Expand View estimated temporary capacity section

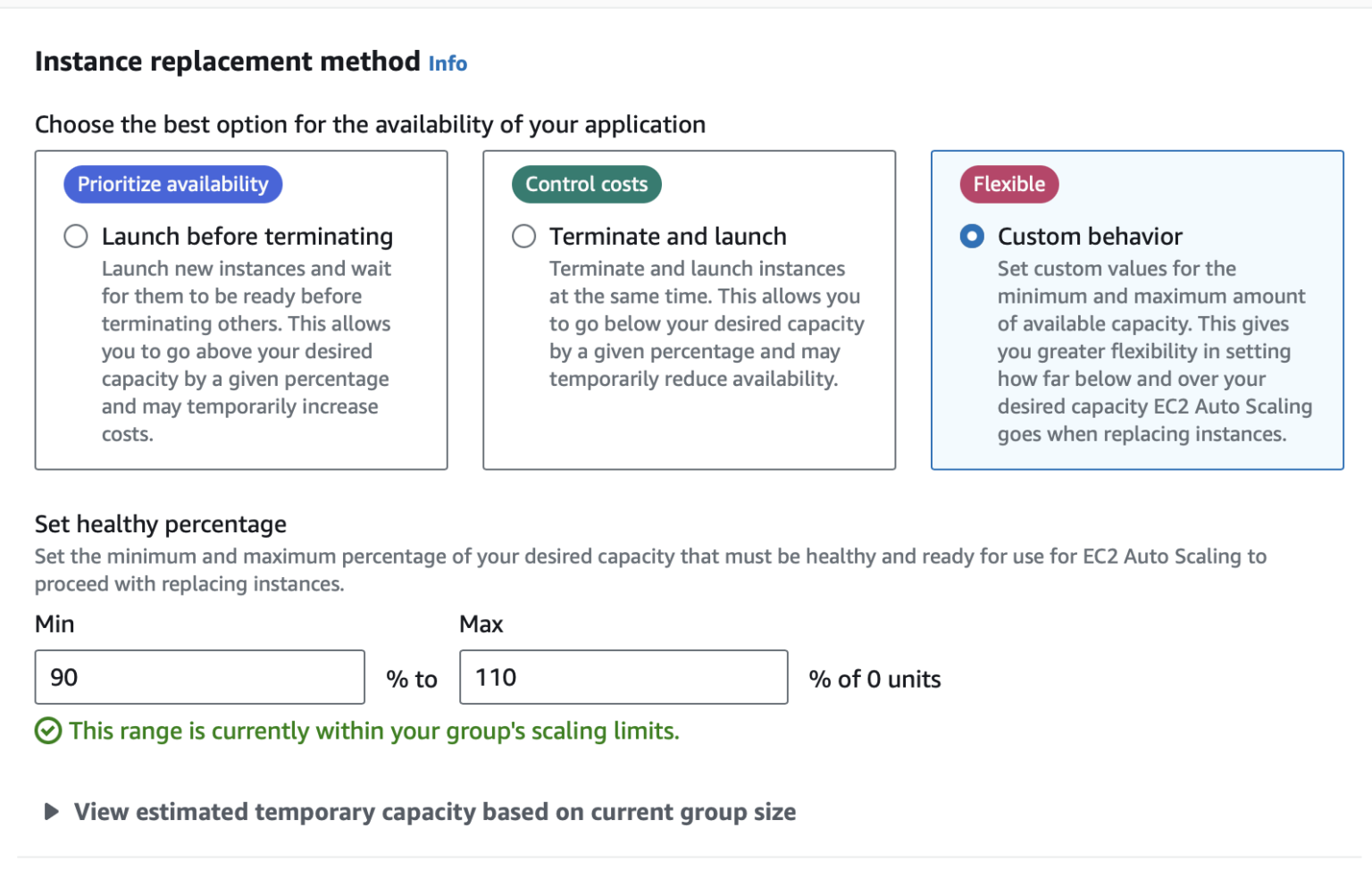pyautogui.click(x=434, y=812)
